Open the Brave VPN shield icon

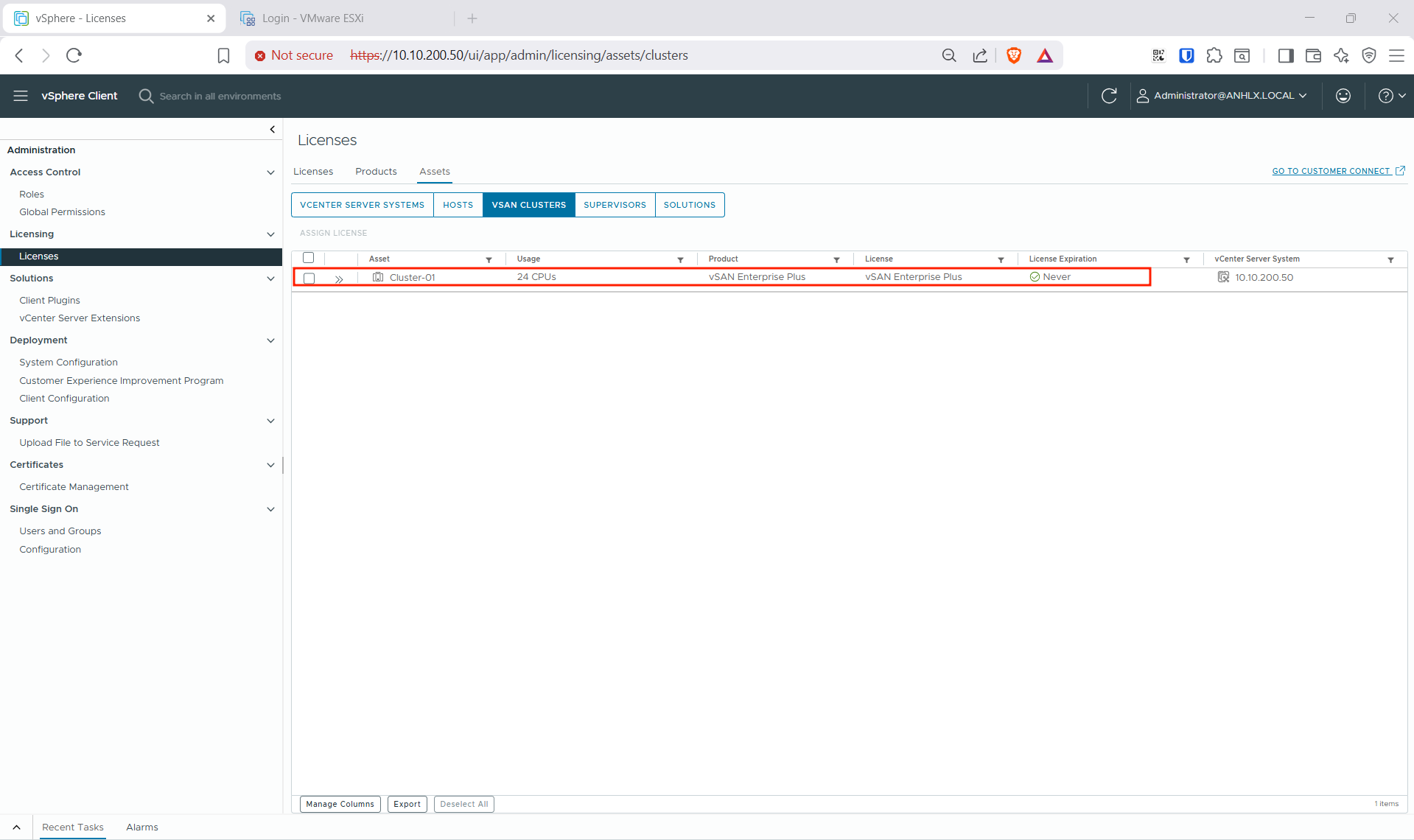[1369, 55]
